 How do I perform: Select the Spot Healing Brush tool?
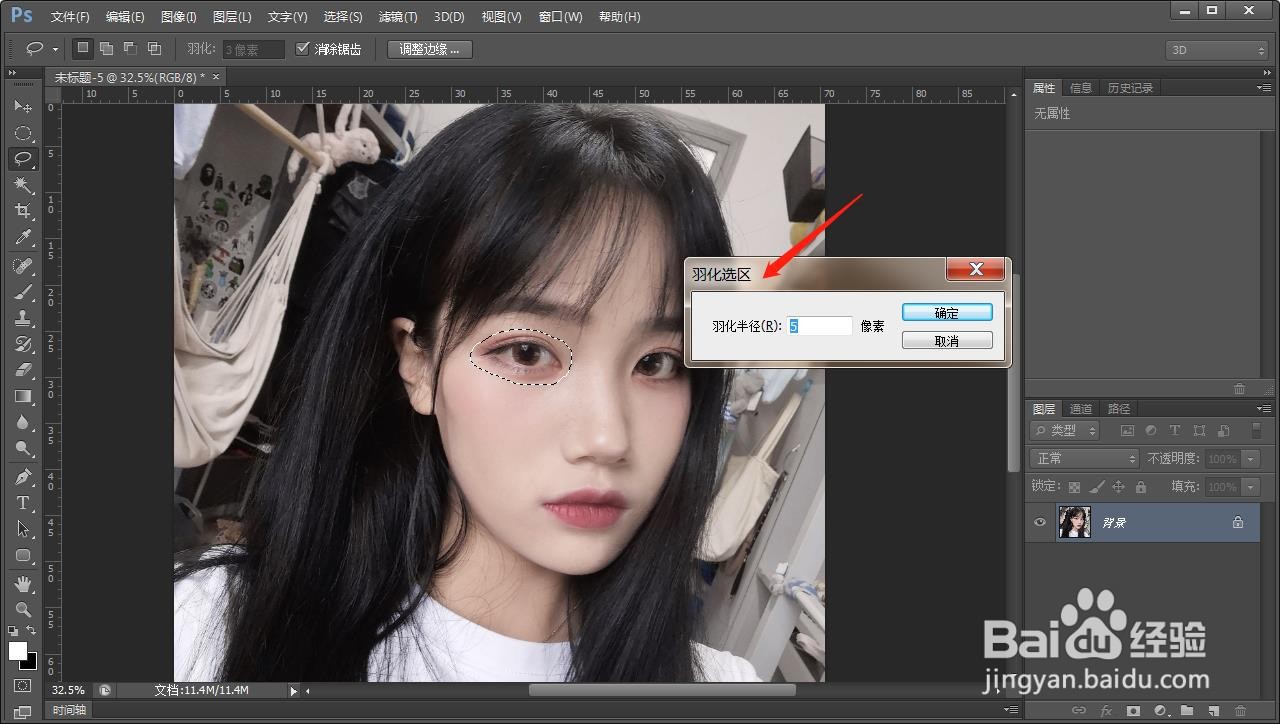(x=23, y=266)
